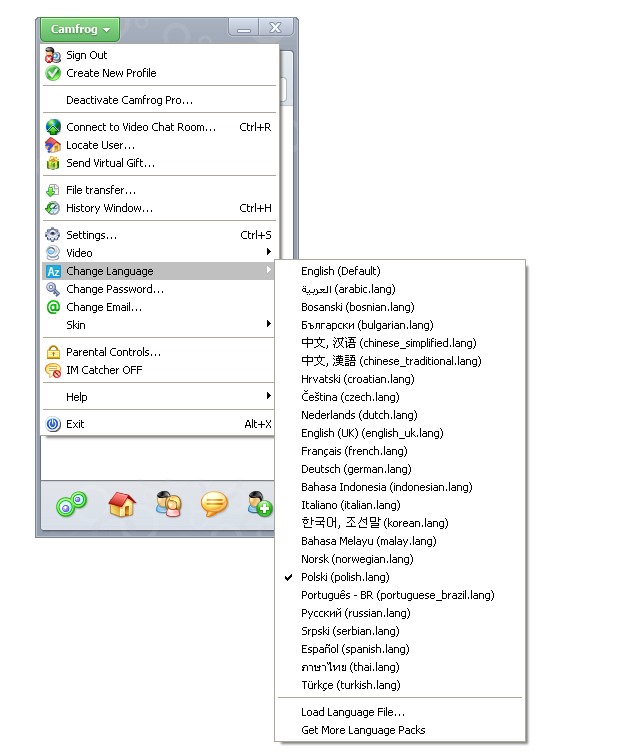The image size is (635, 756).
Task: Expand the Change Language submenu arrow
Action: 269,270
